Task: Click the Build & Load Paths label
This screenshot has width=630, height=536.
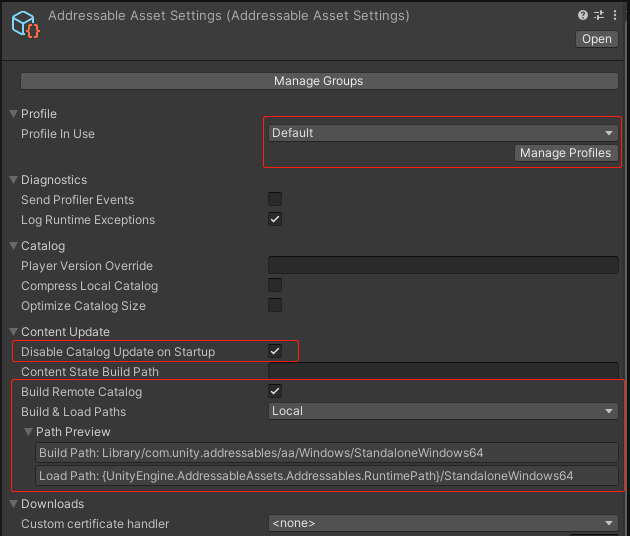Action: pyautogui.click(x=74, y=412)
